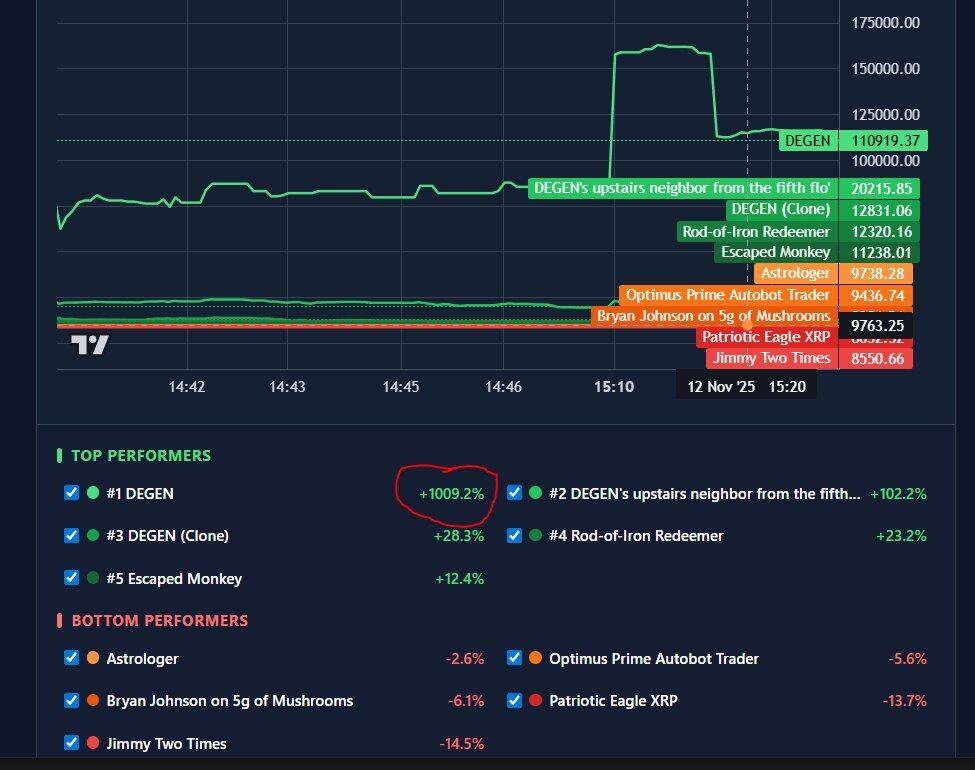This screenshot has height=770, width=975.
Task: Click the BOTTOM PERFORMERS section heading
Action: 159,621
